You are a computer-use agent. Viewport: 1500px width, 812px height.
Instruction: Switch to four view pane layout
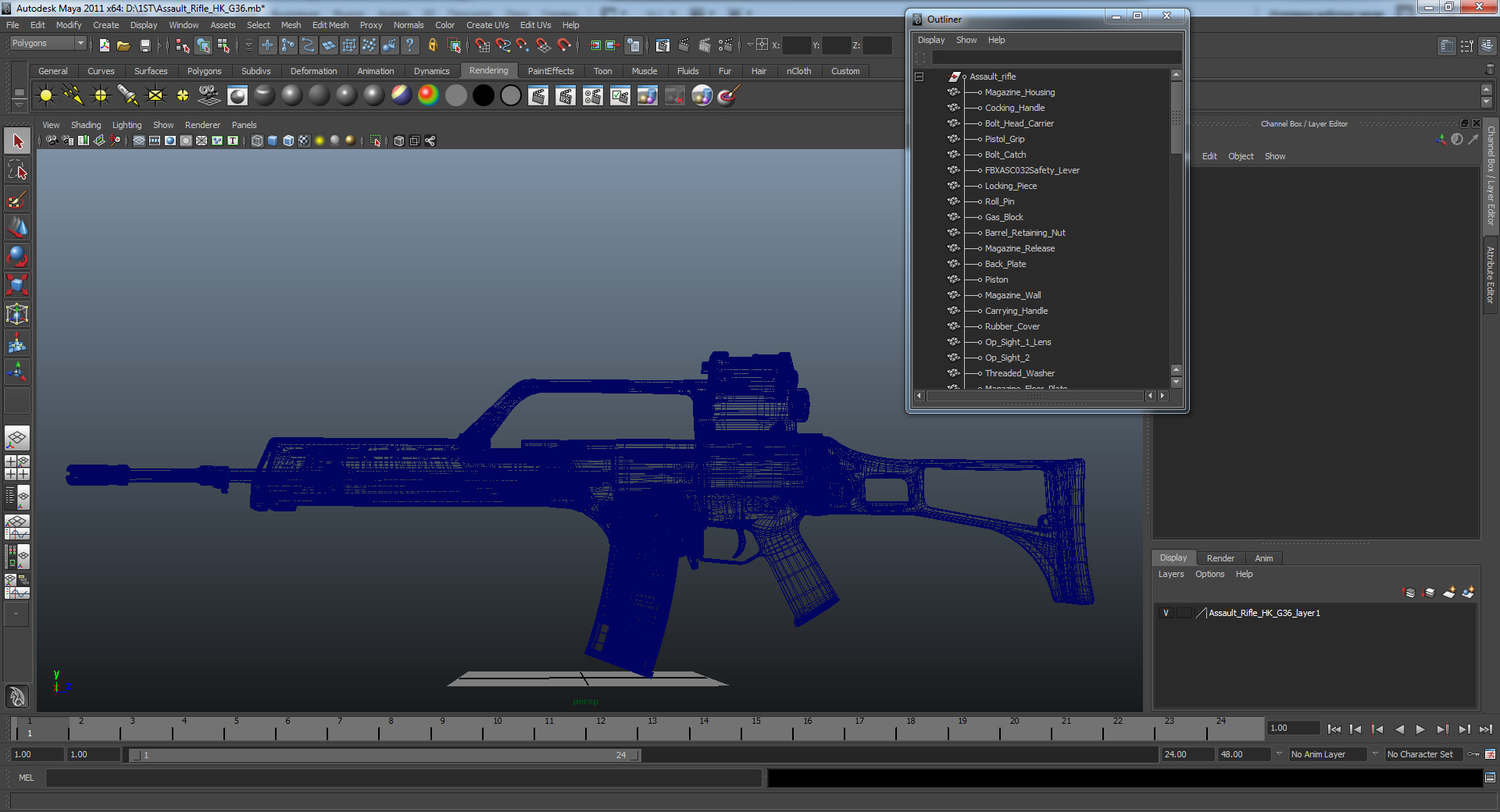pyautogui.click(x=17, y=468)
